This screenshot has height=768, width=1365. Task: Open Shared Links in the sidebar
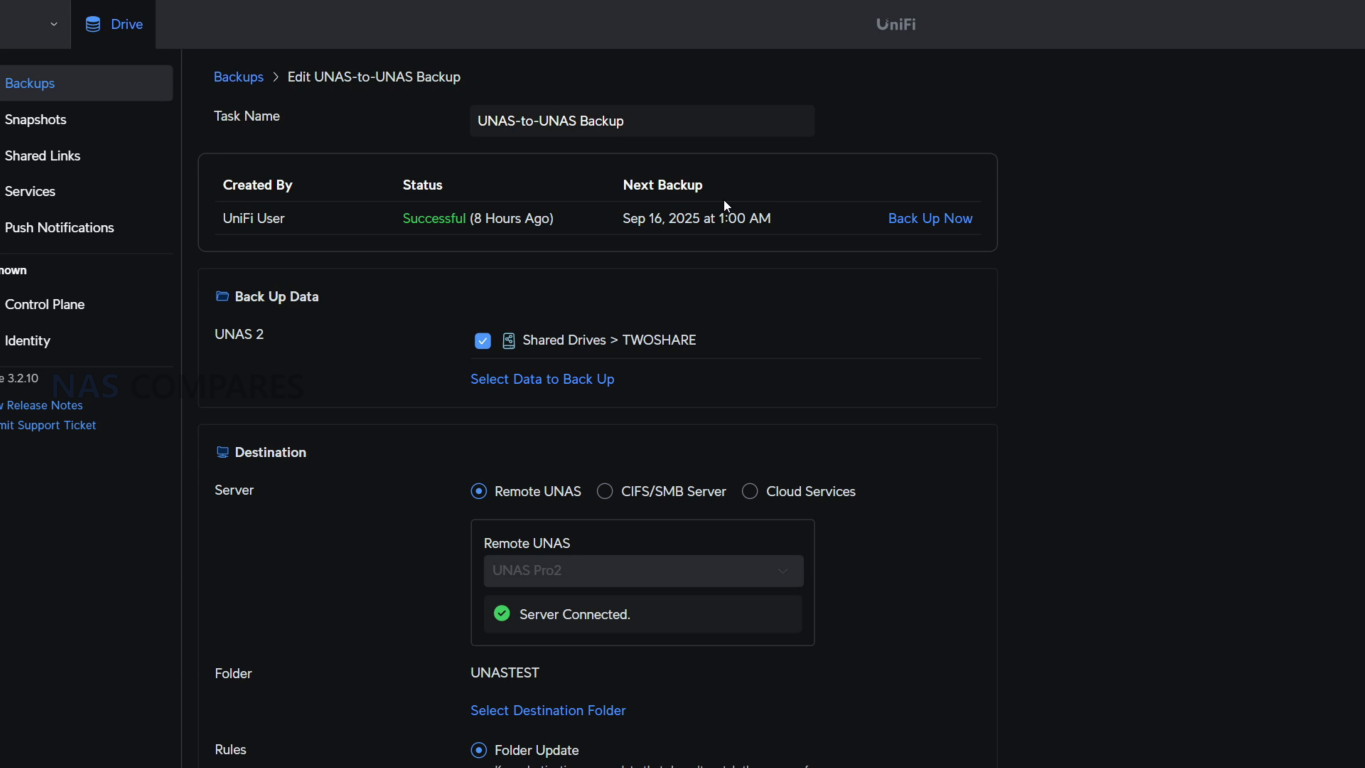(42, 156)
